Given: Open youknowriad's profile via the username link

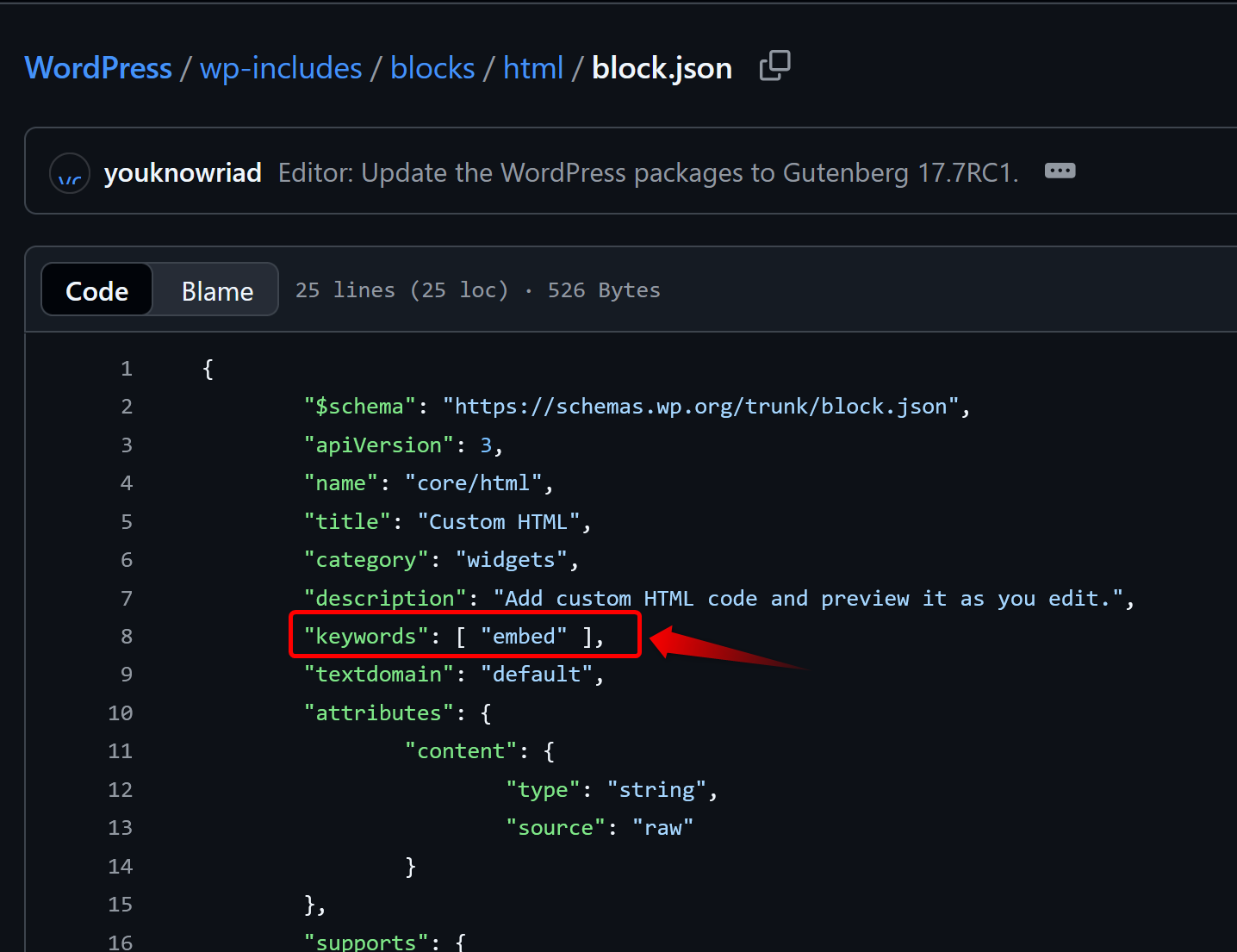Looking at the screenshot, I should point(183,173).
